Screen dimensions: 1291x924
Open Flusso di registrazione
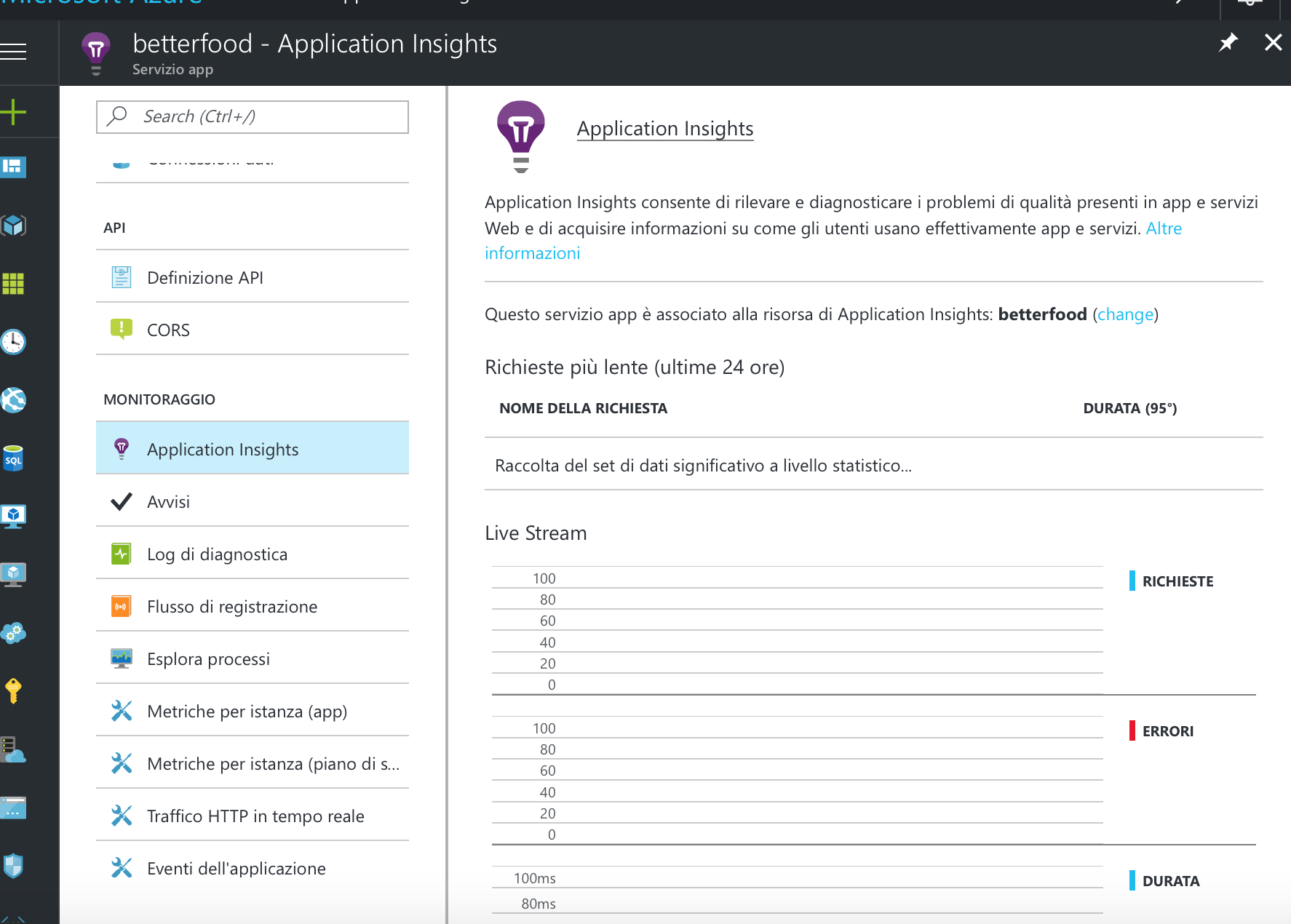coord(253,606)
